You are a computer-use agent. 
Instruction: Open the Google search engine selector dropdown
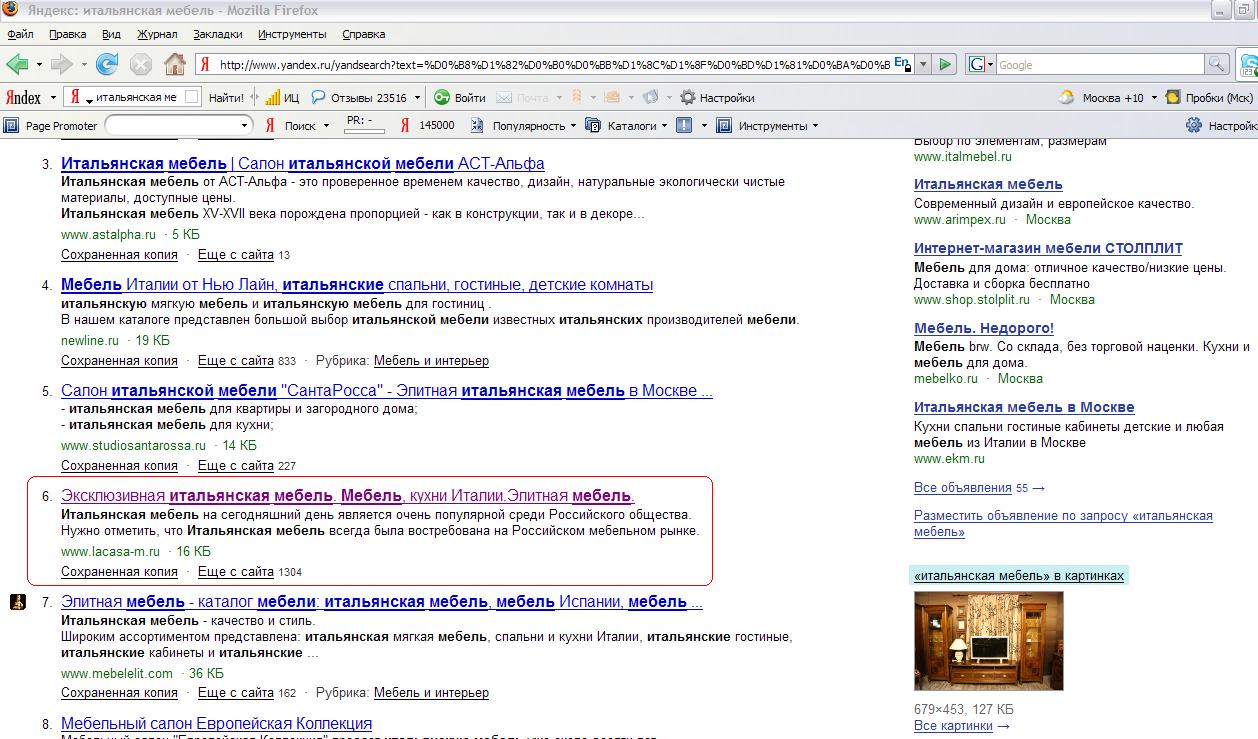[x=990, y=64]
